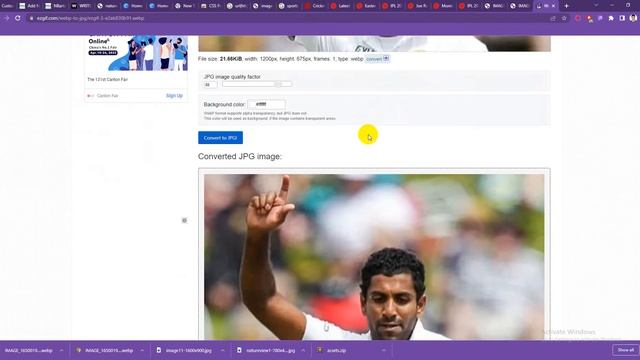Click the 'Converted JPG image:' heading
Viewport: 640px width, 360px height.
click(x=240, y=156)
